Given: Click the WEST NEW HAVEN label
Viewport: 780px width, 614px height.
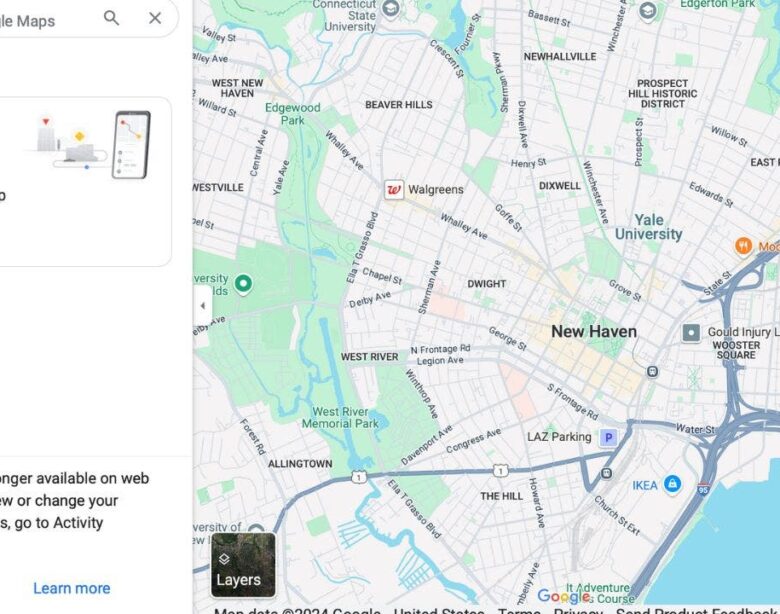Looking at the screenshot, I should [237, 88].
